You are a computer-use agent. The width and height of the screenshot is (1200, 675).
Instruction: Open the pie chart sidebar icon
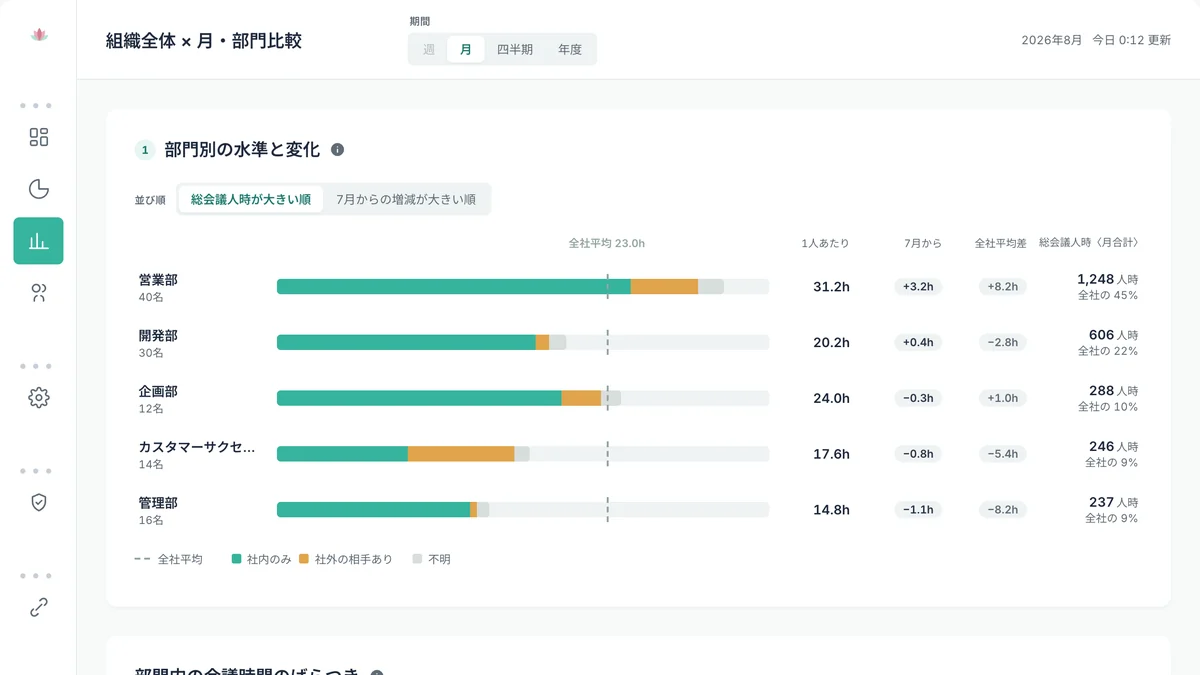coord(38,189)
